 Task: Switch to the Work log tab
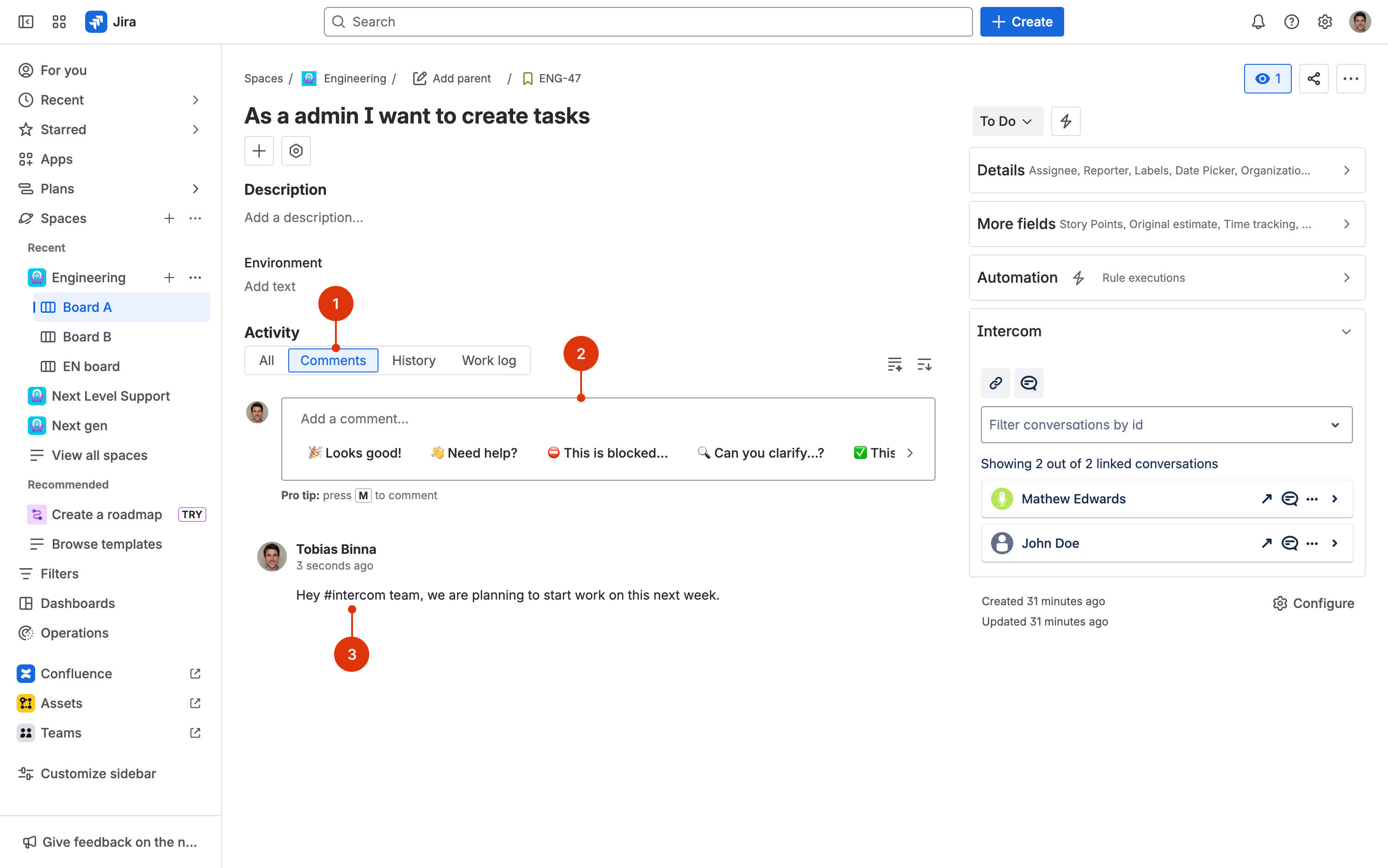tap(489, 360)
